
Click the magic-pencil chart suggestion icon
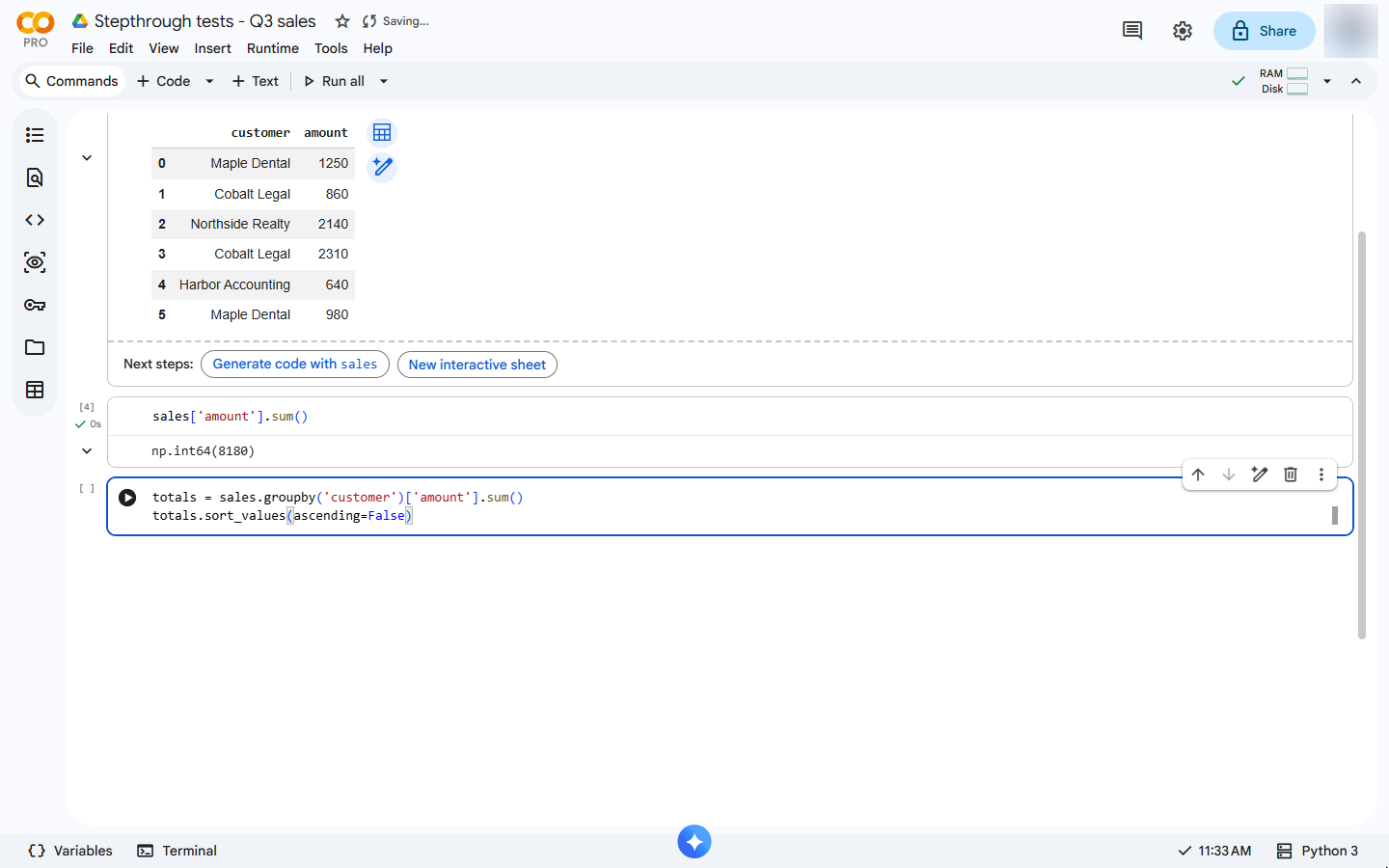[x=381, y=167]
